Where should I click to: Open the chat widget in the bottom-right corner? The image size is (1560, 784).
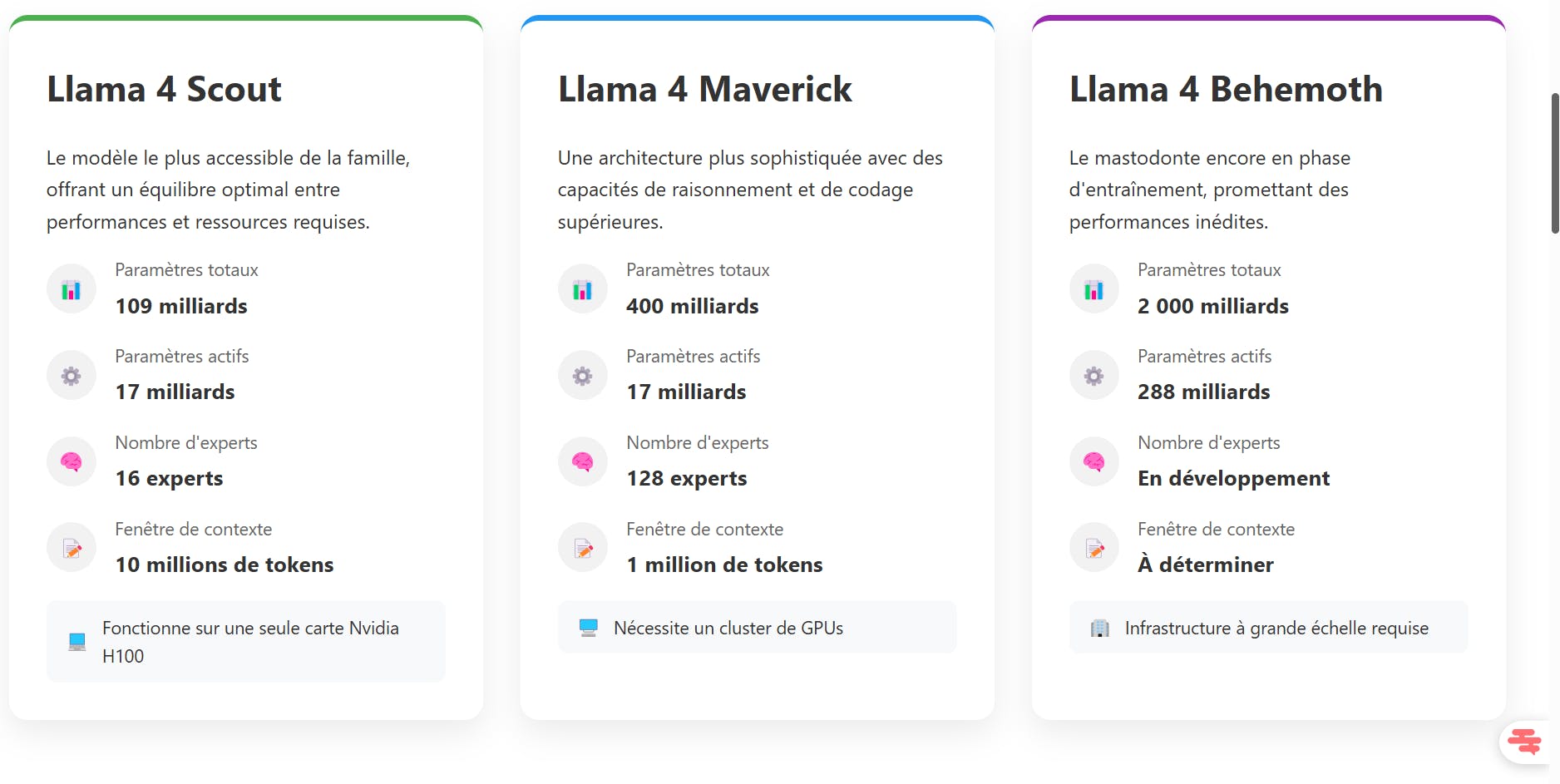pyautogui.click(x=1524, y=742)
